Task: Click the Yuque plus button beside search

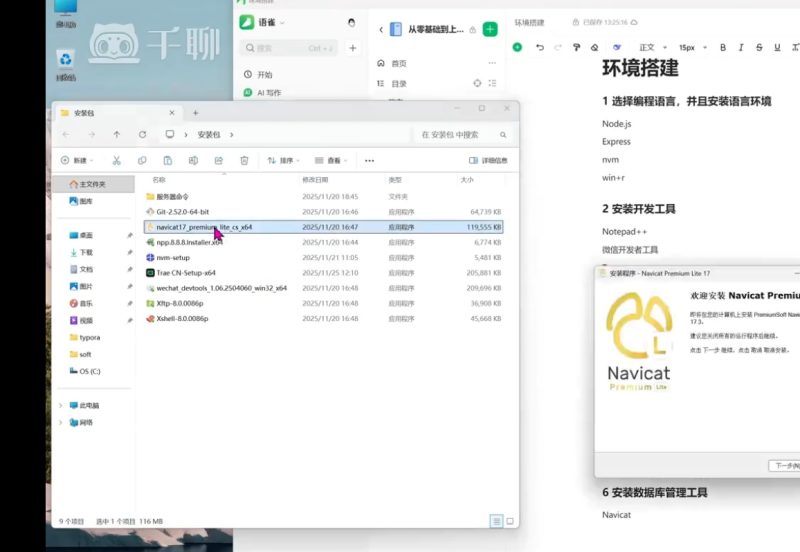Action: pyautogui.click(x=353, y=48)
